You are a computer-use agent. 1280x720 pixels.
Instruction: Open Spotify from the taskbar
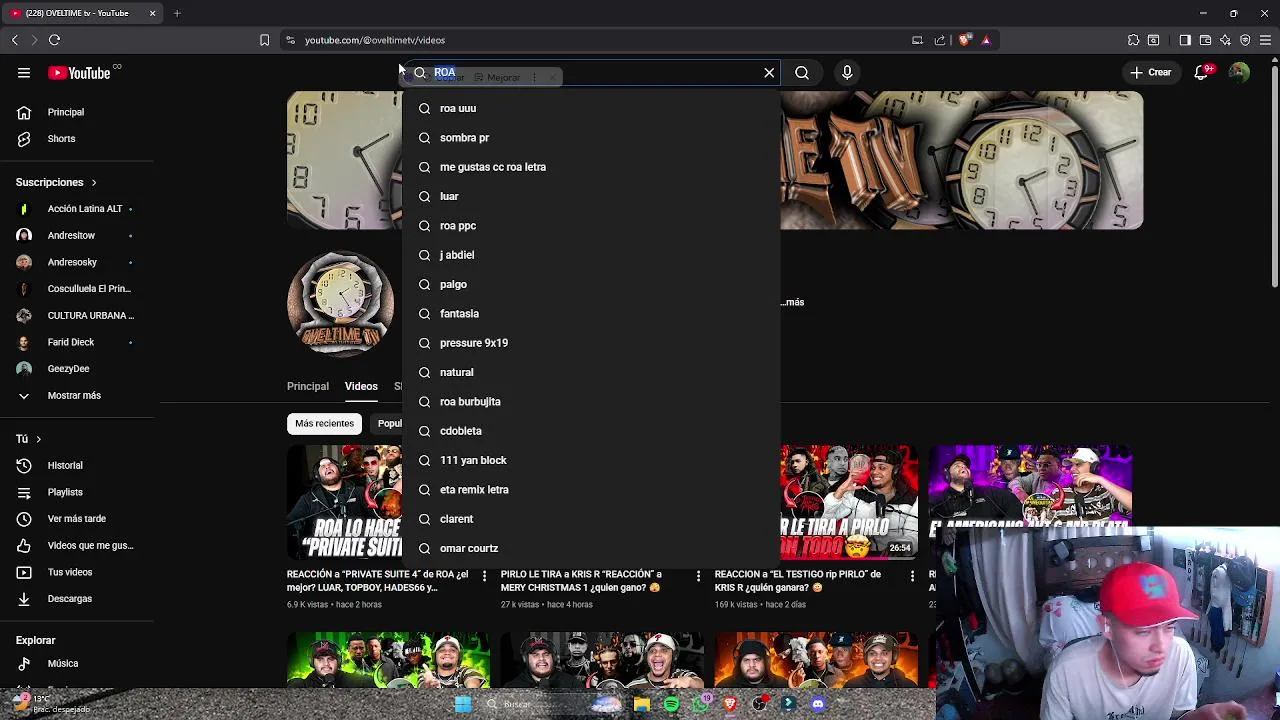pyautogui.click(x=671, y=704)
